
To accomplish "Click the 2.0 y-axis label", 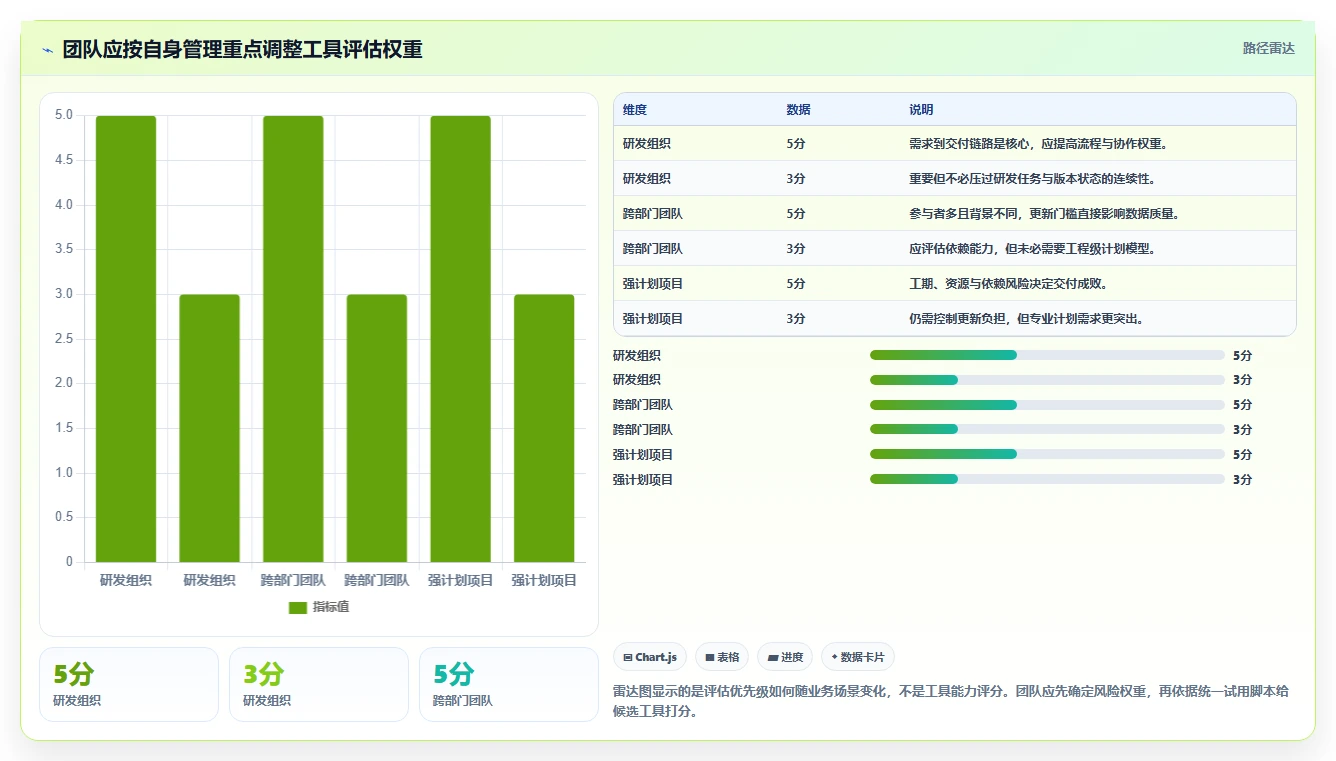I will [64, 383].
